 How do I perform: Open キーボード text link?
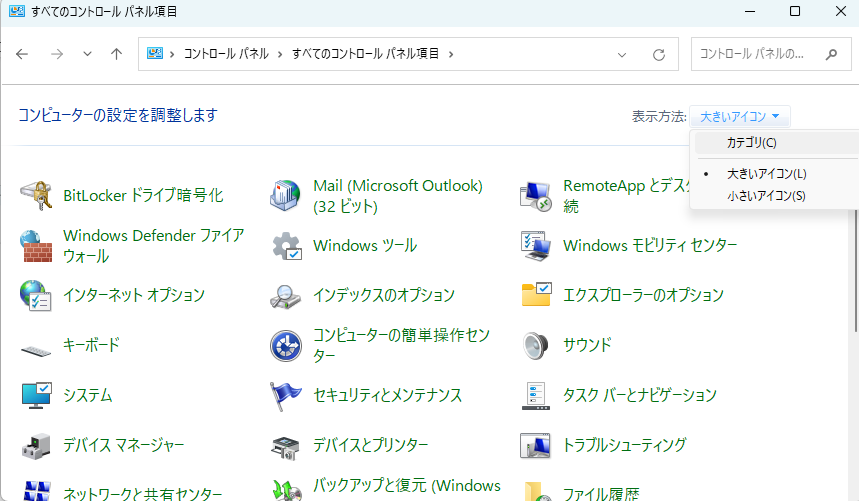coord(91,345)
